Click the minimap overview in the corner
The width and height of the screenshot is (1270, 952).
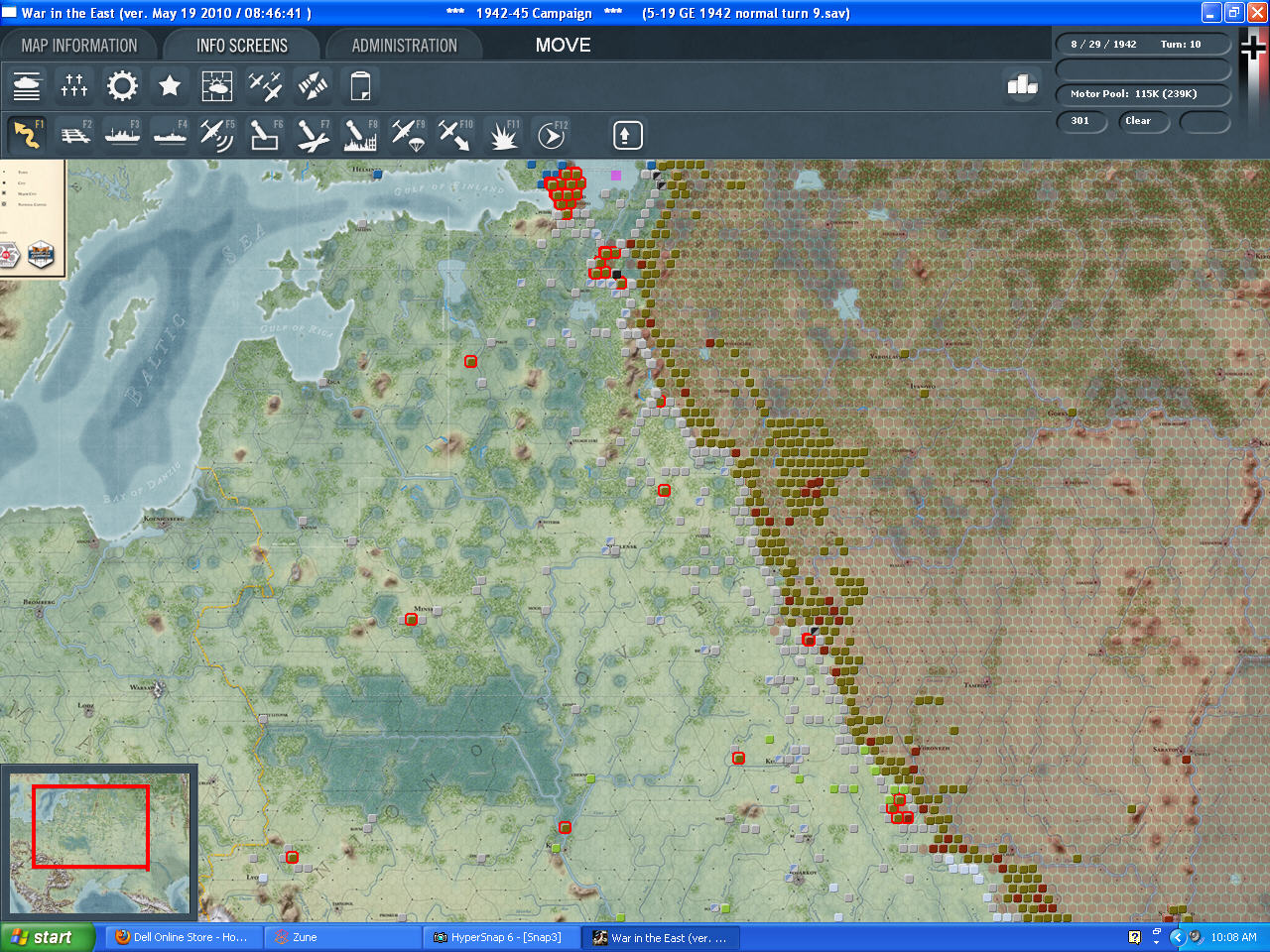pyautogui.click(x=99, y=843)
